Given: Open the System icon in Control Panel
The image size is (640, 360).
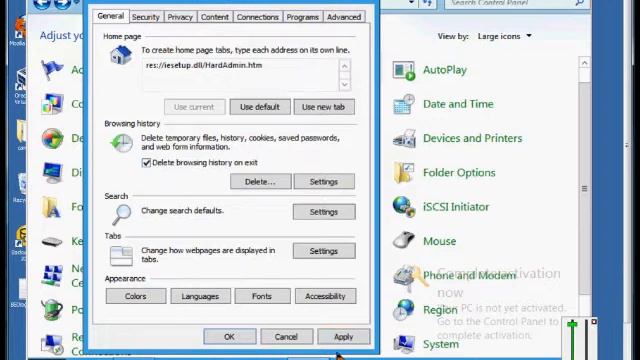Looking at the screenshot, I should point(404,344).
